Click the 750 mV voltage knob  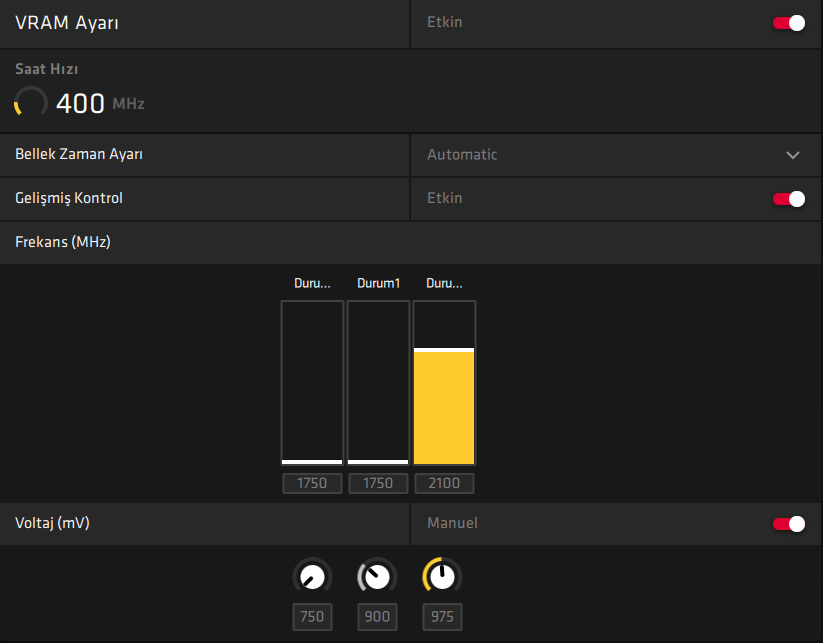[x=312, y=576]
